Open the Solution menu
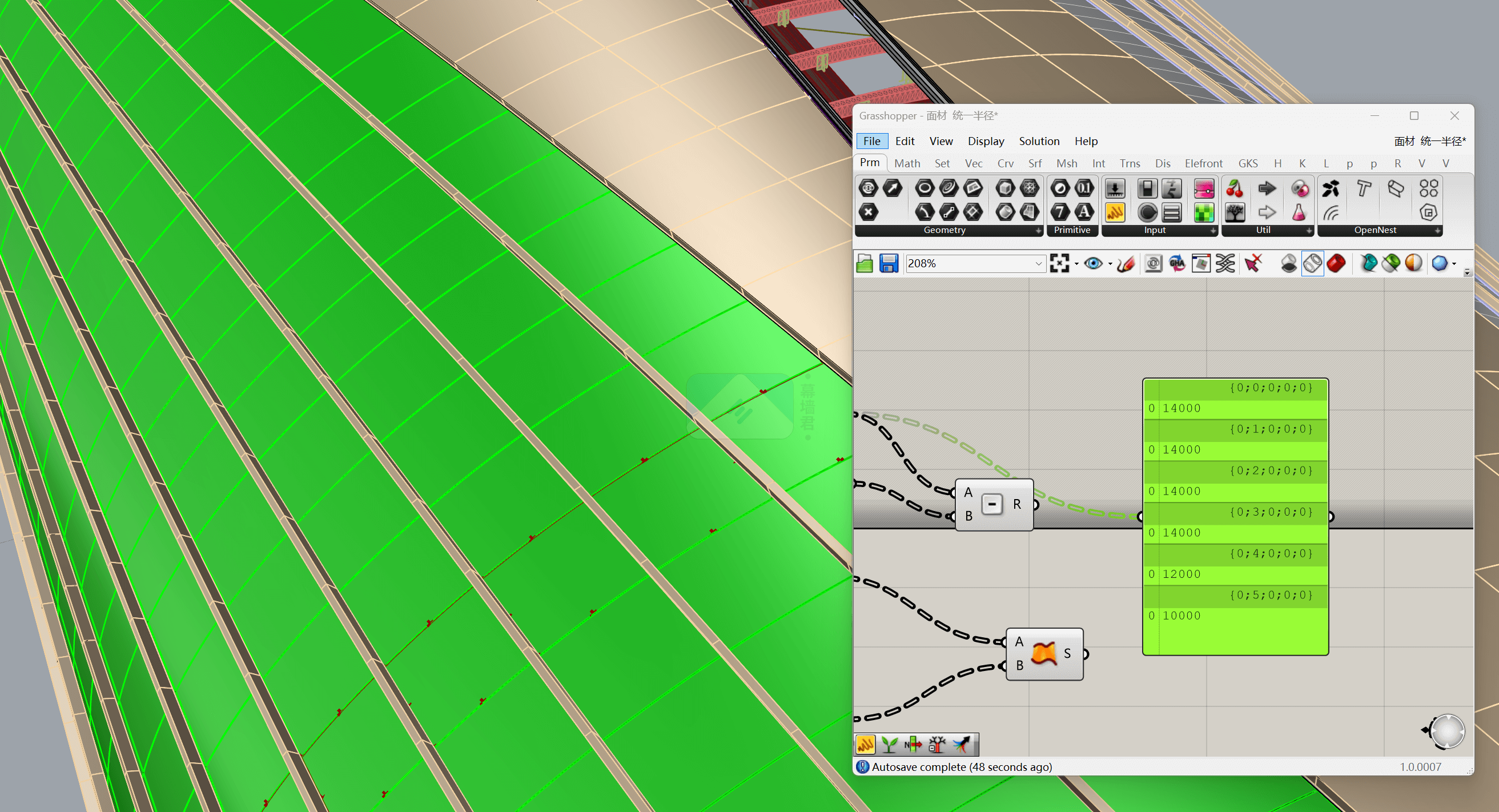Viewport: 1499px width, 812px height. pyautogui.click(x=1039, y=141)
